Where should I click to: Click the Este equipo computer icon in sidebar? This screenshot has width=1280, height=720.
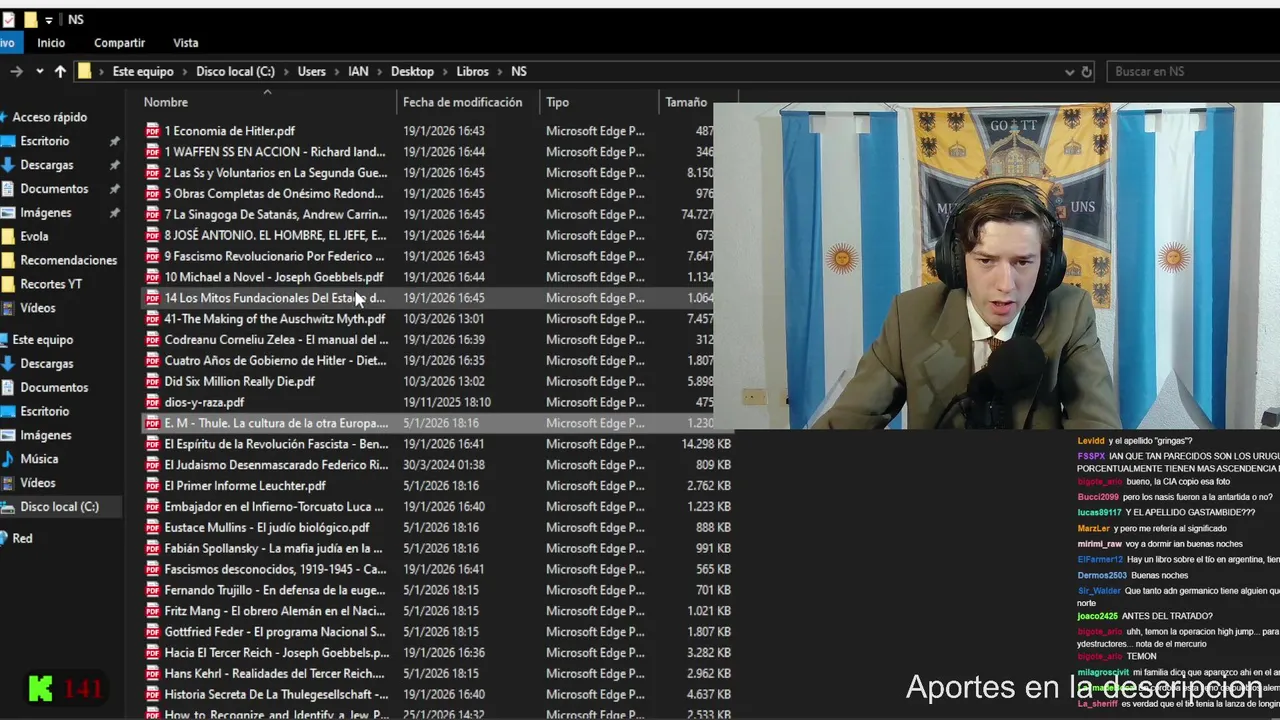tap(4, 340)
